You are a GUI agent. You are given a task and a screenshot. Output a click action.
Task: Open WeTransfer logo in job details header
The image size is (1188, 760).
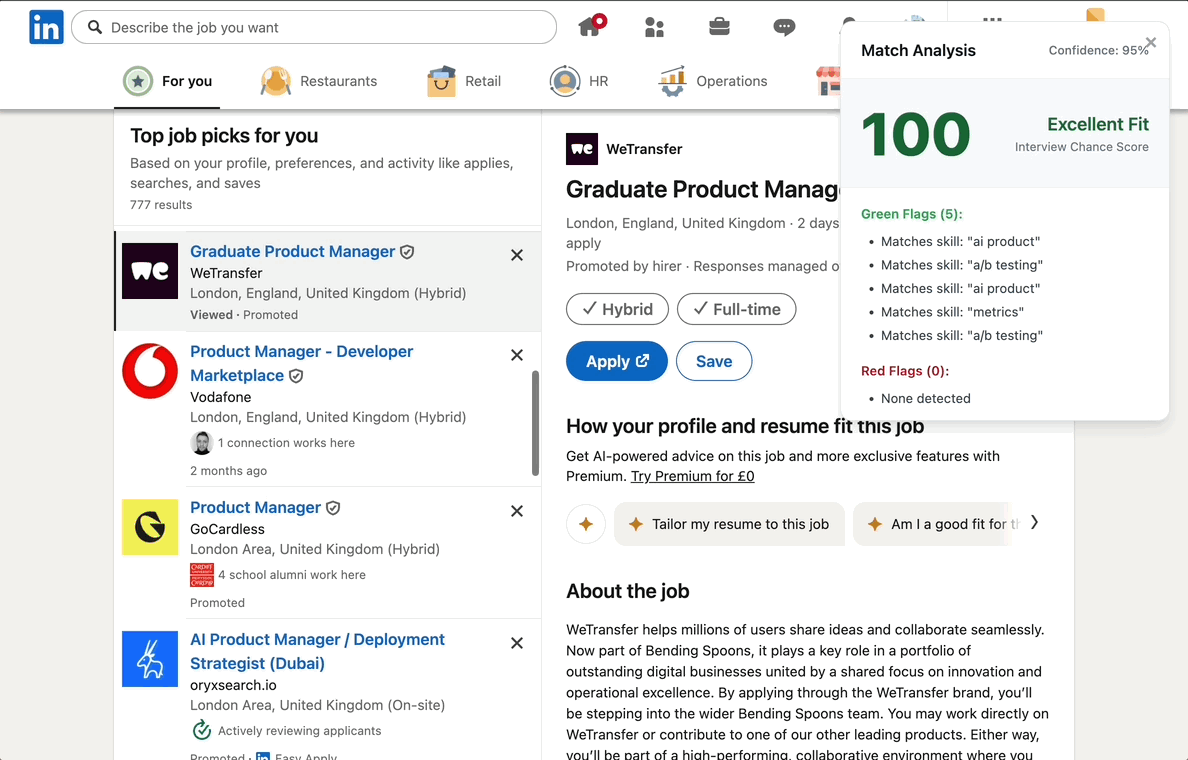coord(582,149)
